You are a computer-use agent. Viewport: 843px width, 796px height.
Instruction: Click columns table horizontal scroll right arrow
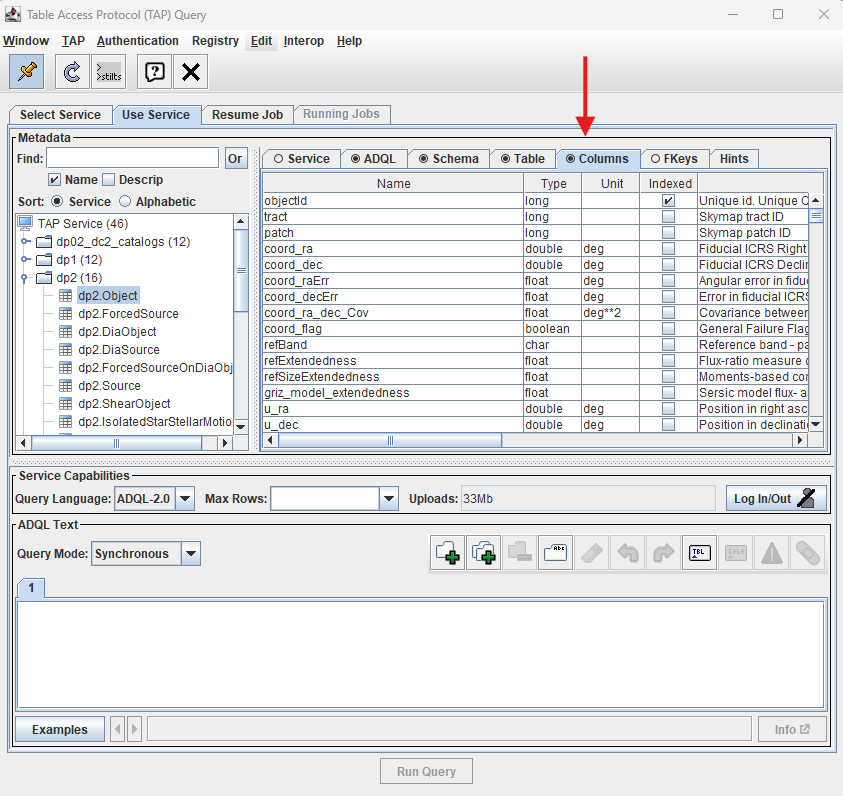800,440
